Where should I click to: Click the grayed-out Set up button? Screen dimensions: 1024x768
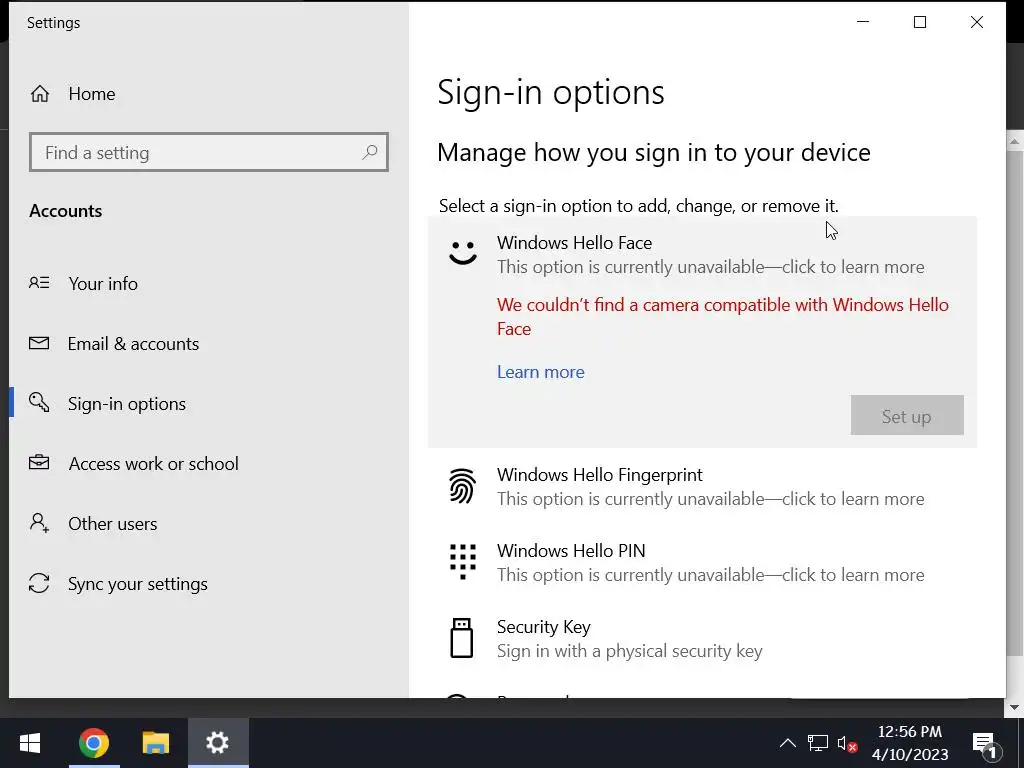[x=906, y=415]
